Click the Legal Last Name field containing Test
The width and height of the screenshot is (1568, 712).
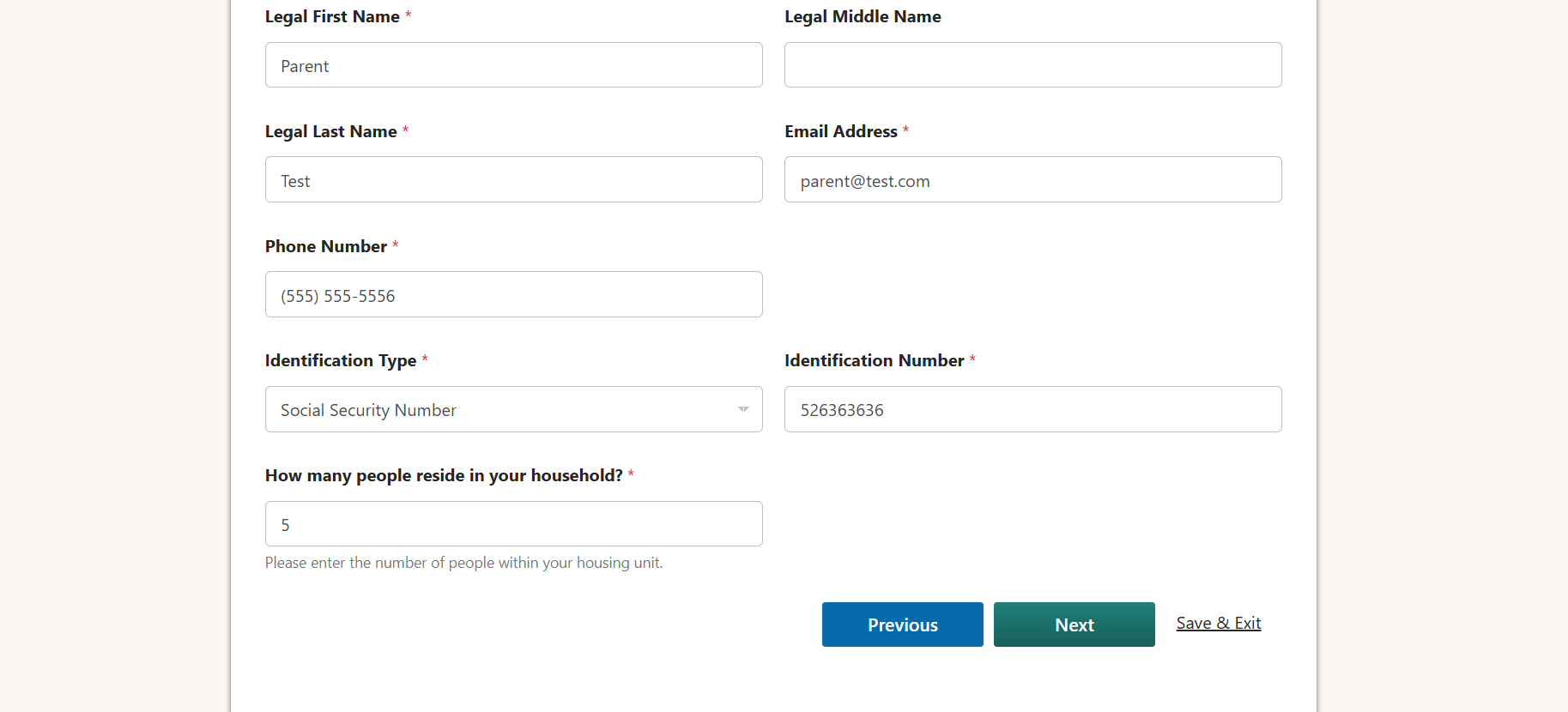point(513,180)
